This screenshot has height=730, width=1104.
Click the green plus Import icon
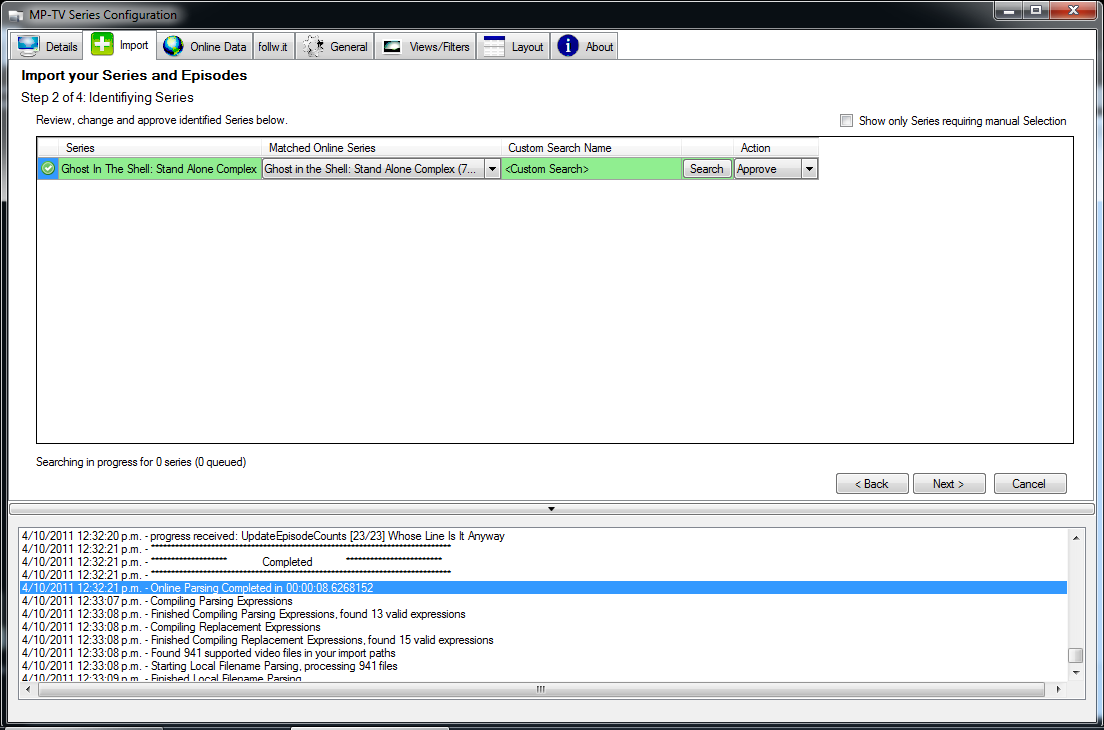coord(102,44)
